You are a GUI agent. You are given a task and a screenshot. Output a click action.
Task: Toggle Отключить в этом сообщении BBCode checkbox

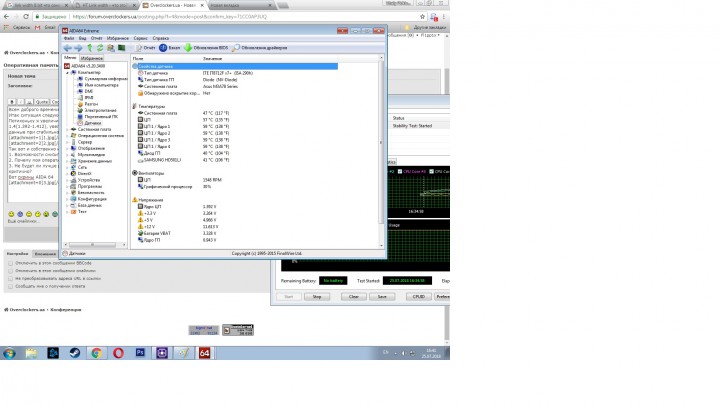pyautogui.click(x=11, y=264)
